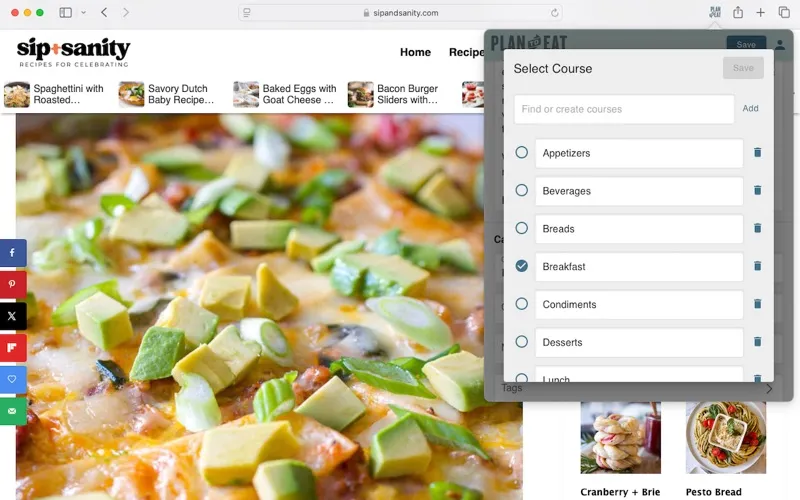The image size is (800, 500).
Task: Share the recipe by email icon
Action: pos(12,411)
